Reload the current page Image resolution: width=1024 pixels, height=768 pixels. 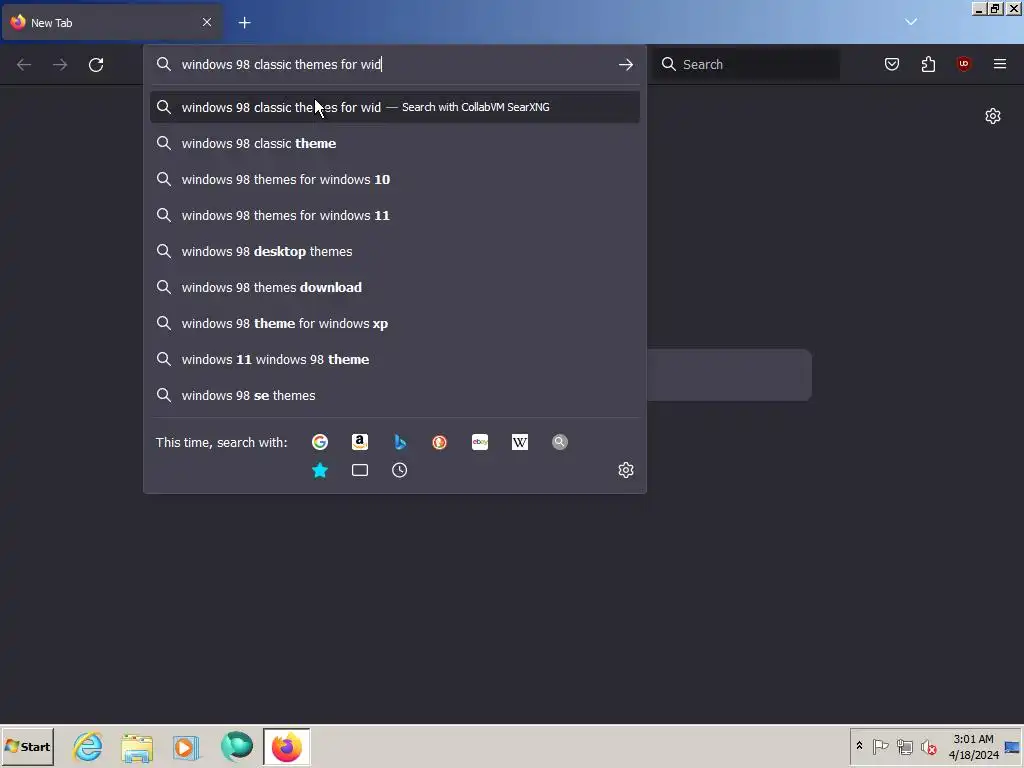(x=96, y=64)
